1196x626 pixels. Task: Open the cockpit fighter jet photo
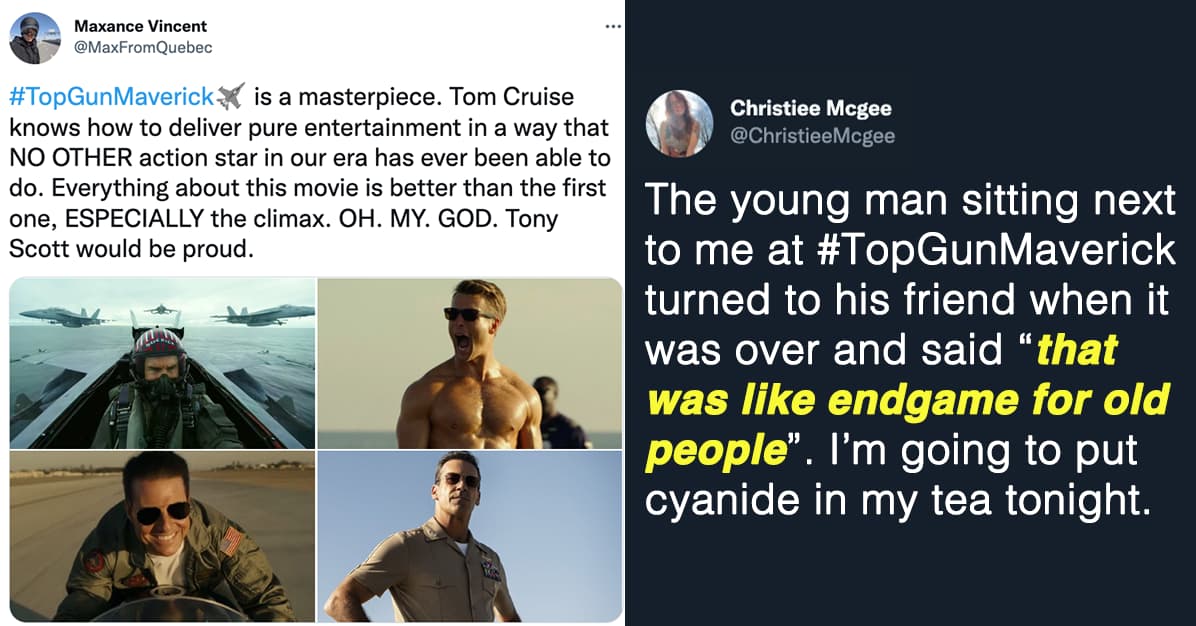(x=160, y=362)
